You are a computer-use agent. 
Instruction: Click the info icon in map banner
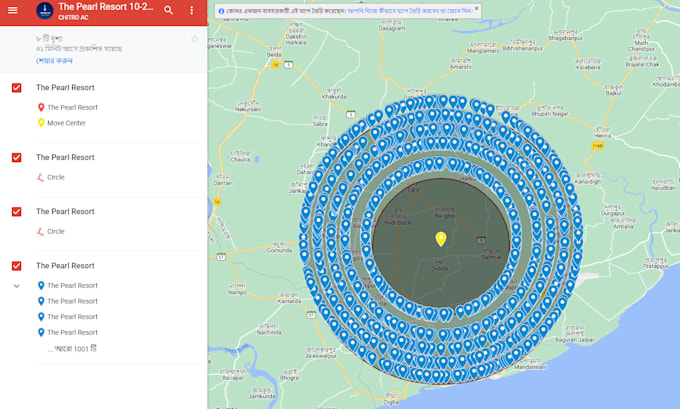tap(221, 11)
